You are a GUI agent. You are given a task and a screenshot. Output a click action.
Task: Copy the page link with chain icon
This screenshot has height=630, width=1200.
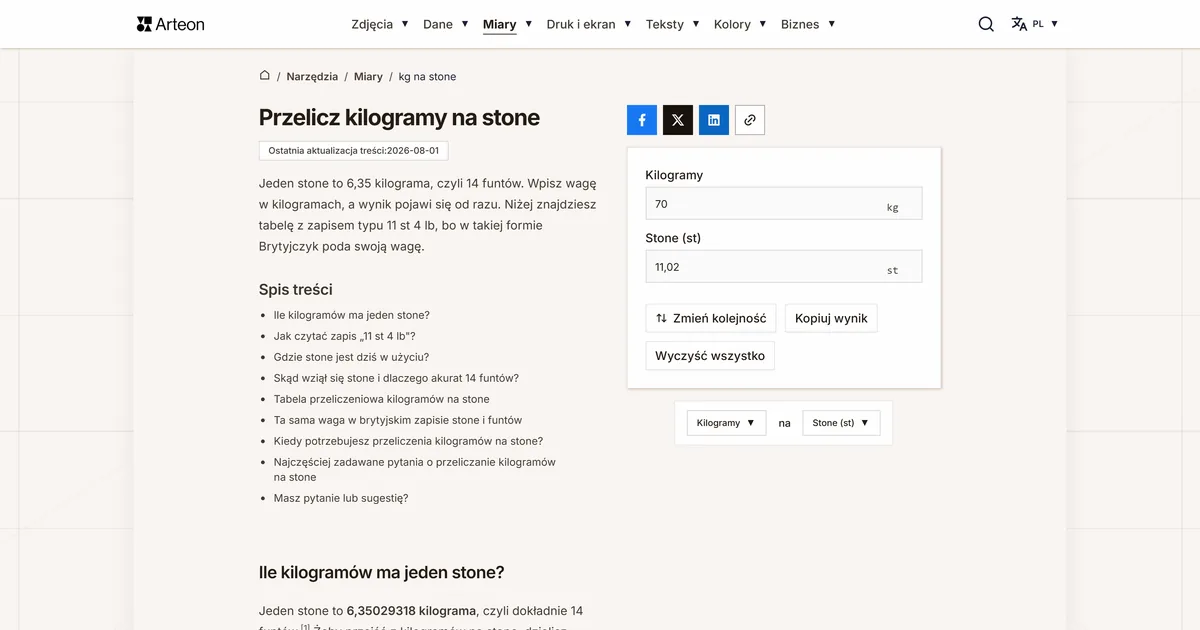click(750, 120)
